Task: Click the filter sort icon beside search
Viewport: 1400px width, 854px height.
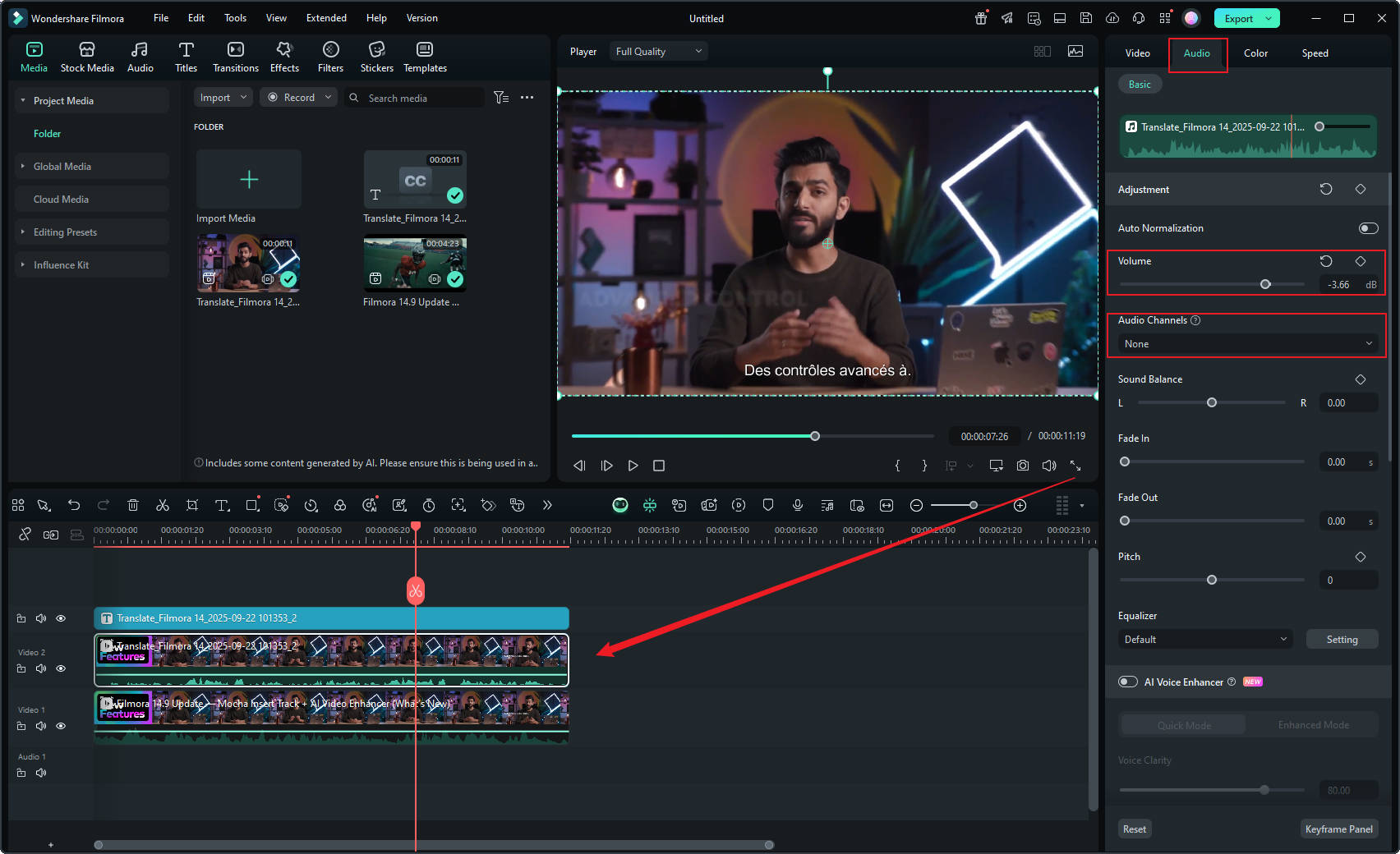Action: pyautogui.click(x=501, y=98)
